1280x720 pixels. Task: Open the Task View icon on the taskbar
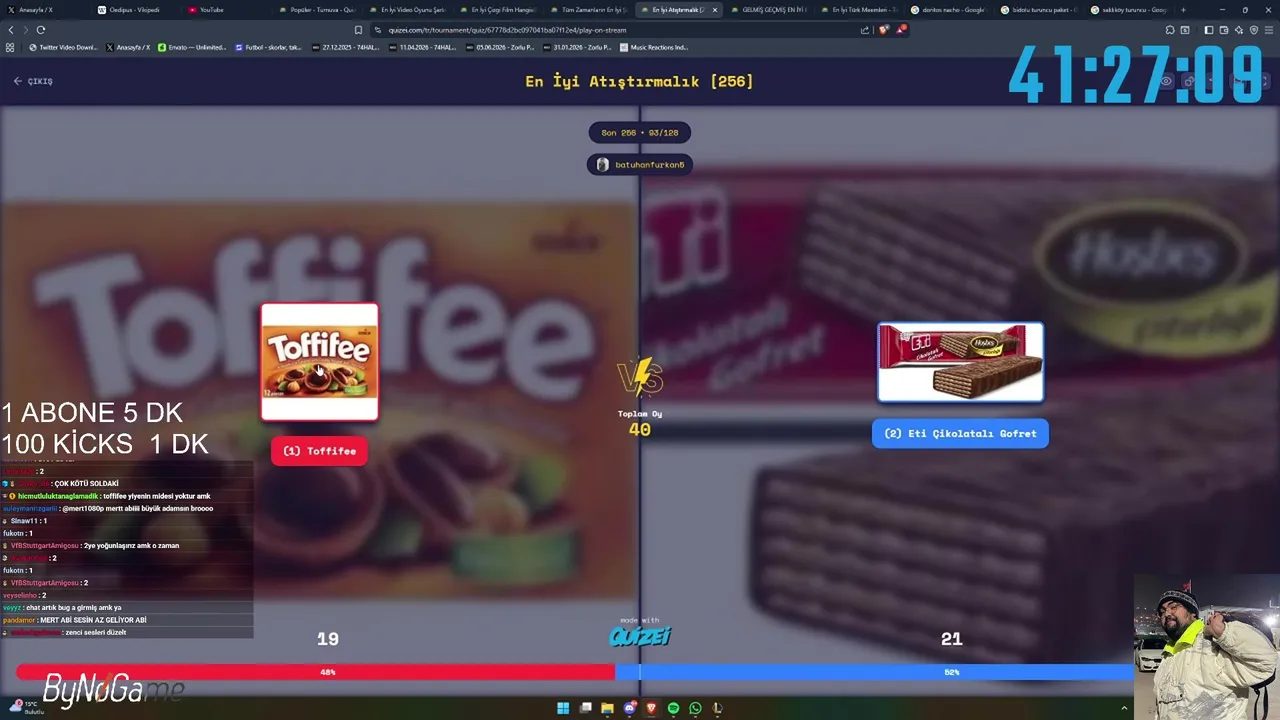click(585, 708)
